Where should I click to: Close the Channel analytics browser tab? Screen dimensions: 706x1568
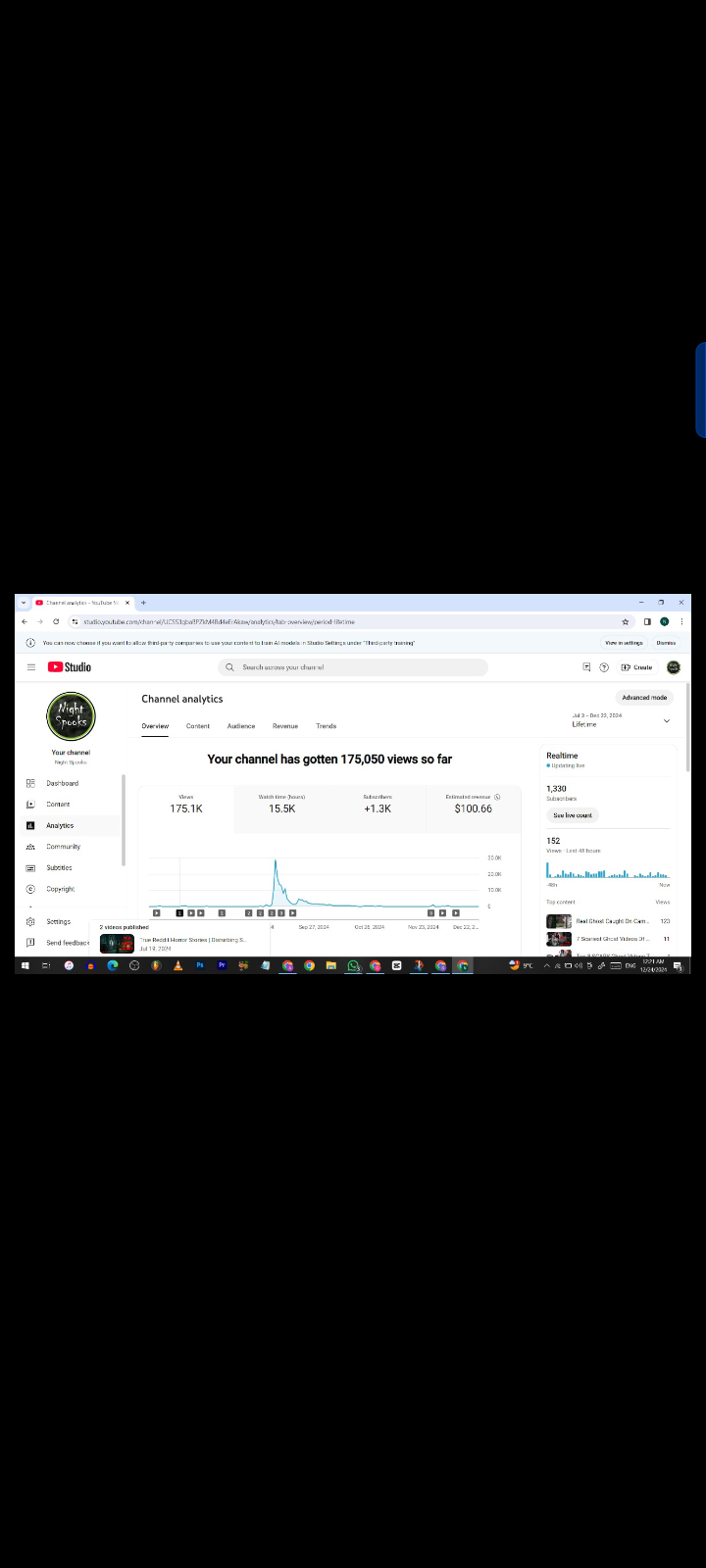click(x=126, y=603)
